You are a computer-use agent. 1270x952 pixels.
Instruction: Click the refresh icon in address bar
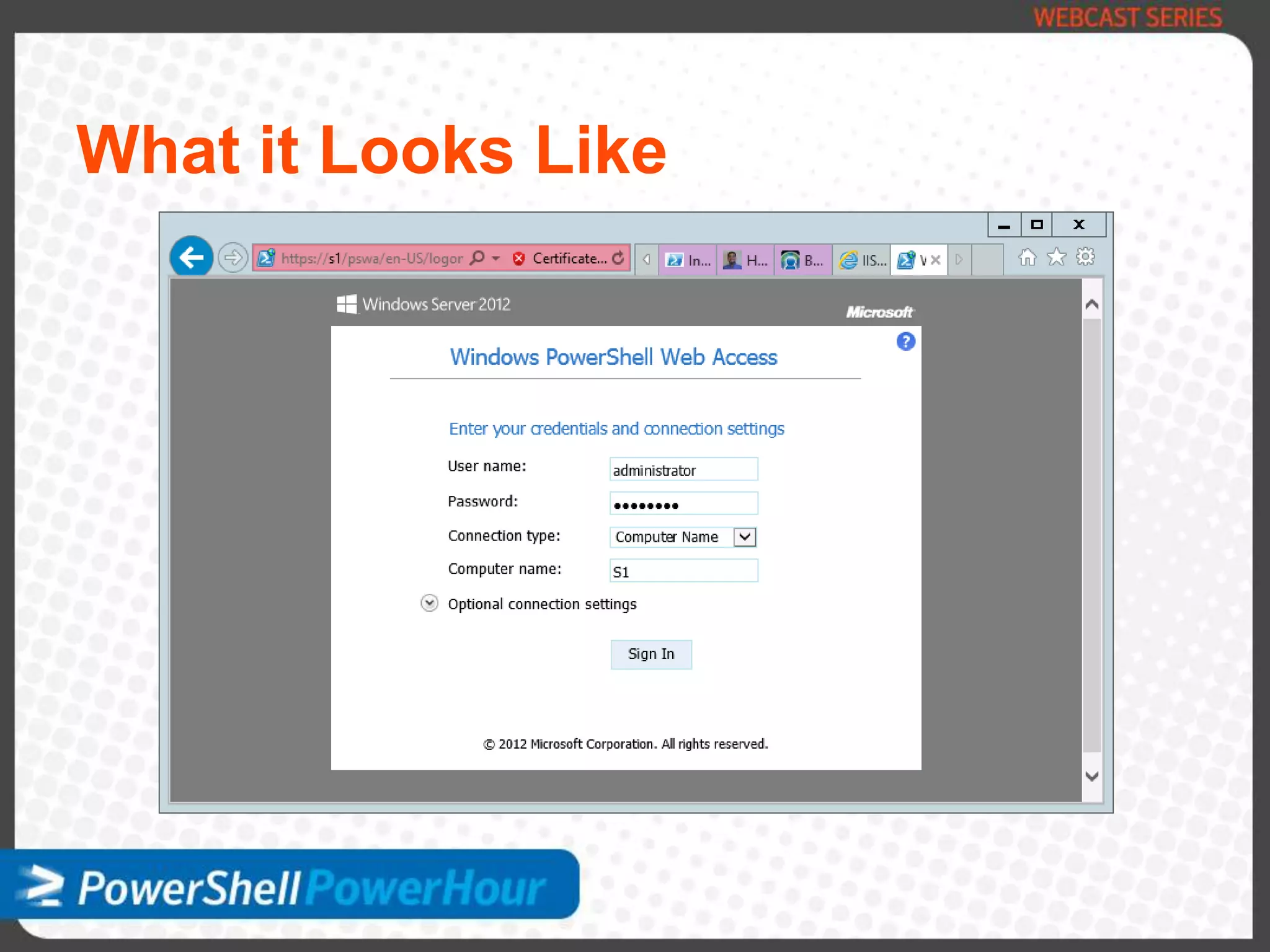pos(618,258)
